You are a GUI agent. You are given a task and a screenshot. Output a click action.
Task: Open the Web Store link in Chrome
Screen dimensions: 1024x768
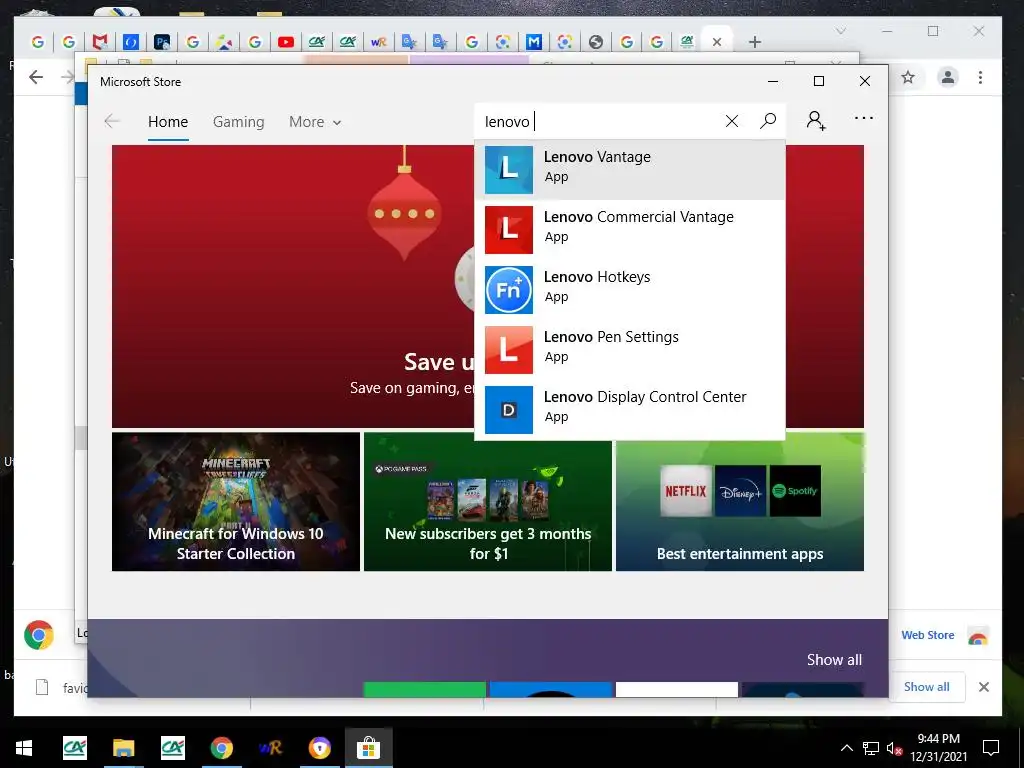pos(927,635)
